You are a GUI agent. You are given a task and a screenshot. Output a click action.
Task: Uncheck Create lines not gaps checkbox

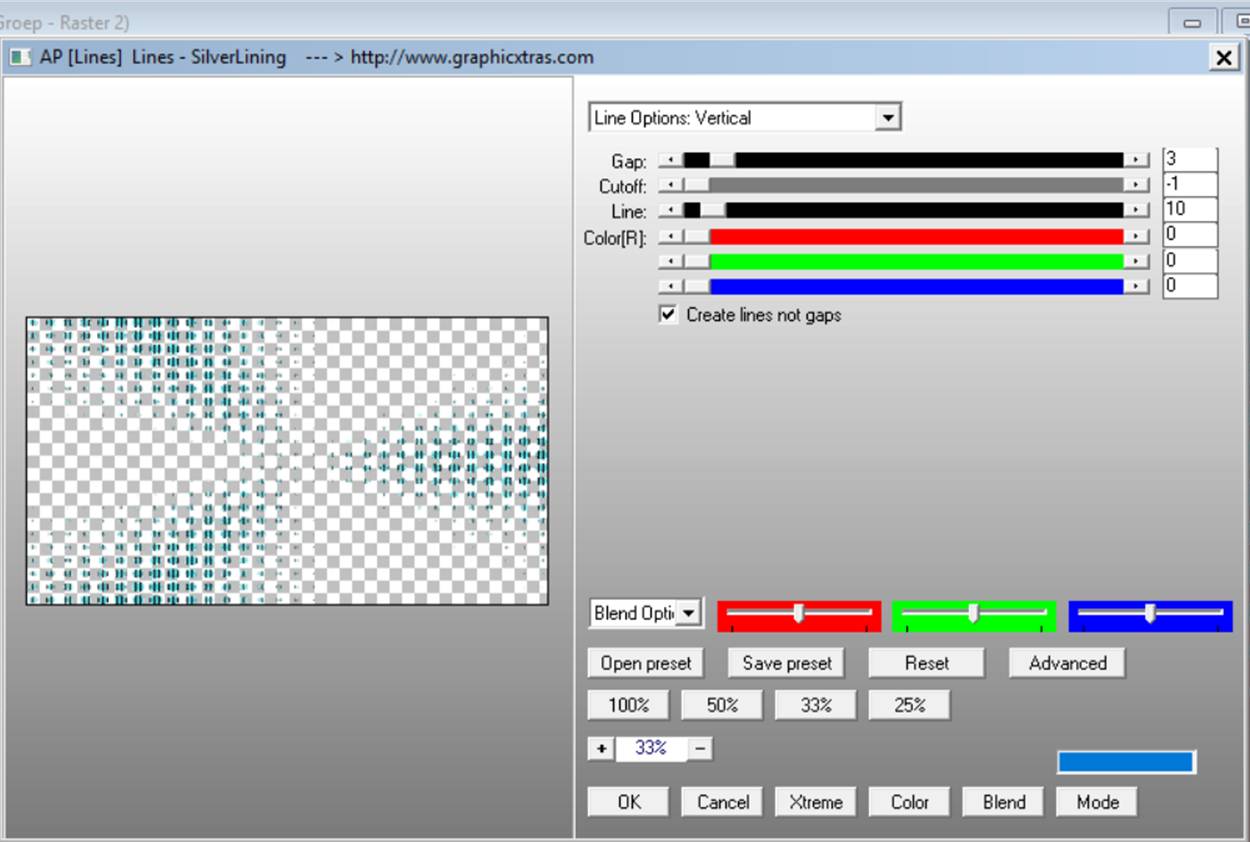pos(668,314)
